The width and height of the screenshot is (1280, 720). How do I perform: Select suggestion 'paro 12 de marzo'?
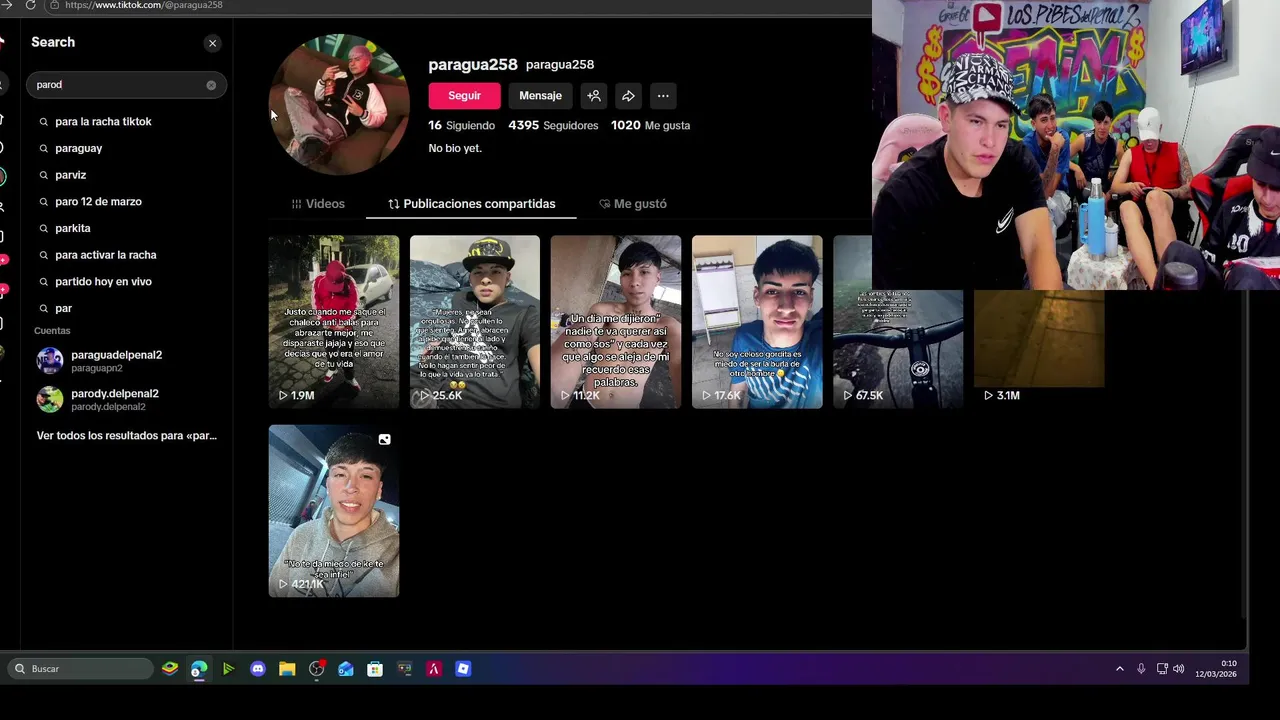click(x=98, y=201)
